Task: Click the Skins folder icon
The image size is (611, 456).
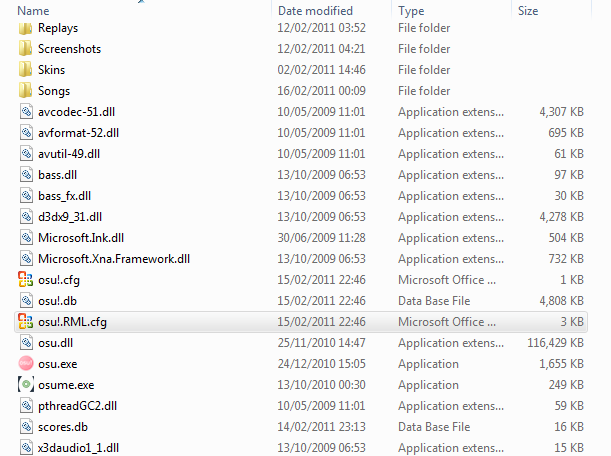Action: click(25, 70)
